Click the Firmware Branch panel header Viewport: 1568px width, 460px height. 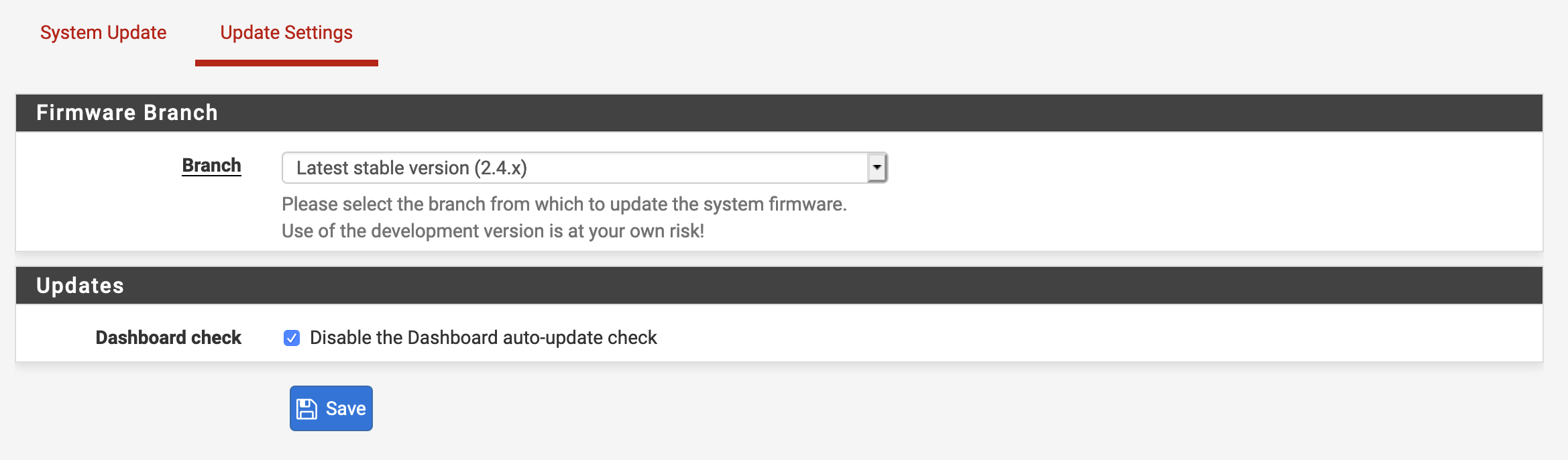pyautogui.click(x=779, y=113)
